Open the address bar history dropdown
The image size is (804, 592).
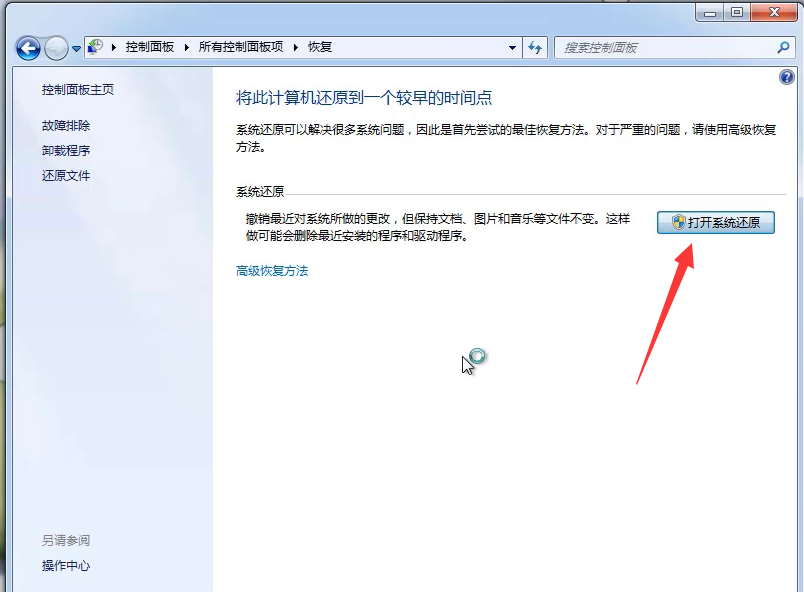[512, 47]
